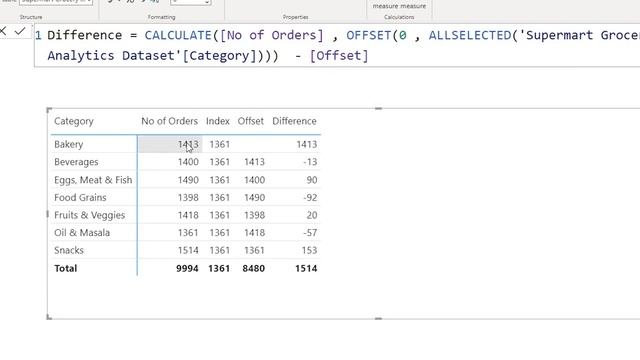
Task: Click the 1418 Offset value in Oil & Masala row
Action: [254, 233]
